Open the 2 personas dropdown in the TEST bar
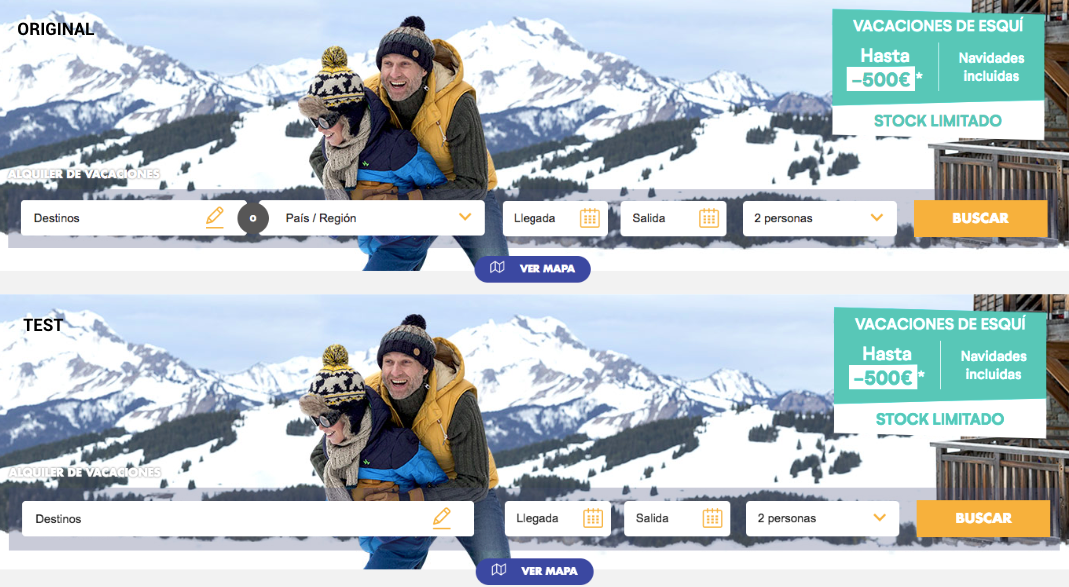Image resolution: width=1069 pixels, height=587 pixels. click(822, 518)
